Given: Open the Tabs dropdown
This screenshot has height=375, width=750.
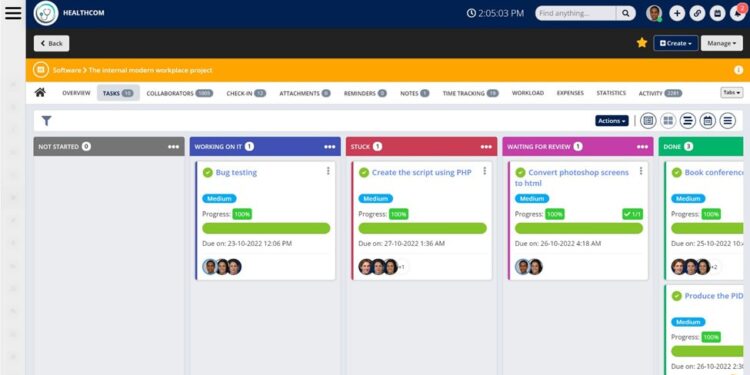Looking at the screenshot, I should coord(732,93).
